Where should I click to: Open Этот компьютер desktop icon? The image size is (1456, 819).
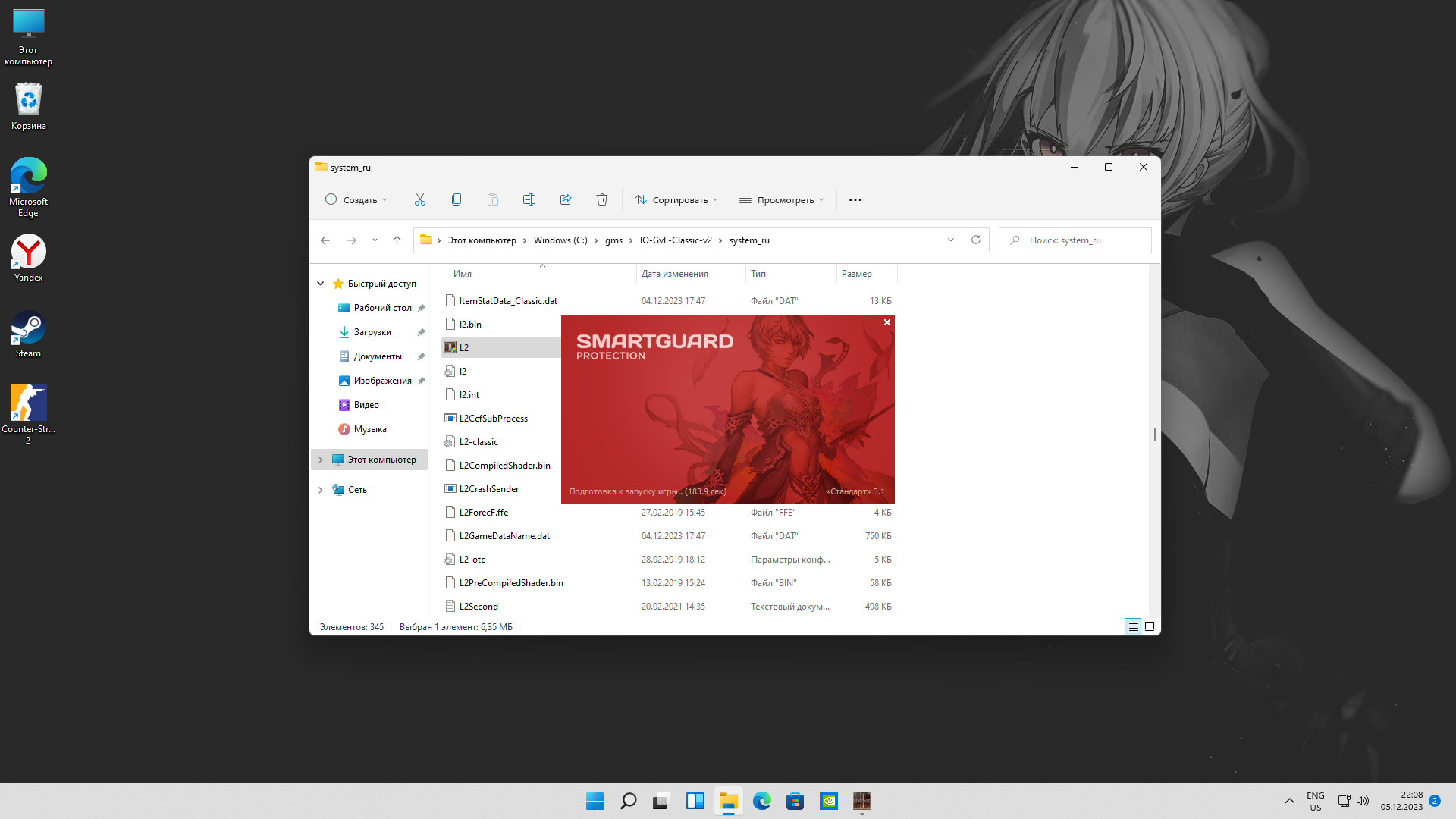pos(29,37)
